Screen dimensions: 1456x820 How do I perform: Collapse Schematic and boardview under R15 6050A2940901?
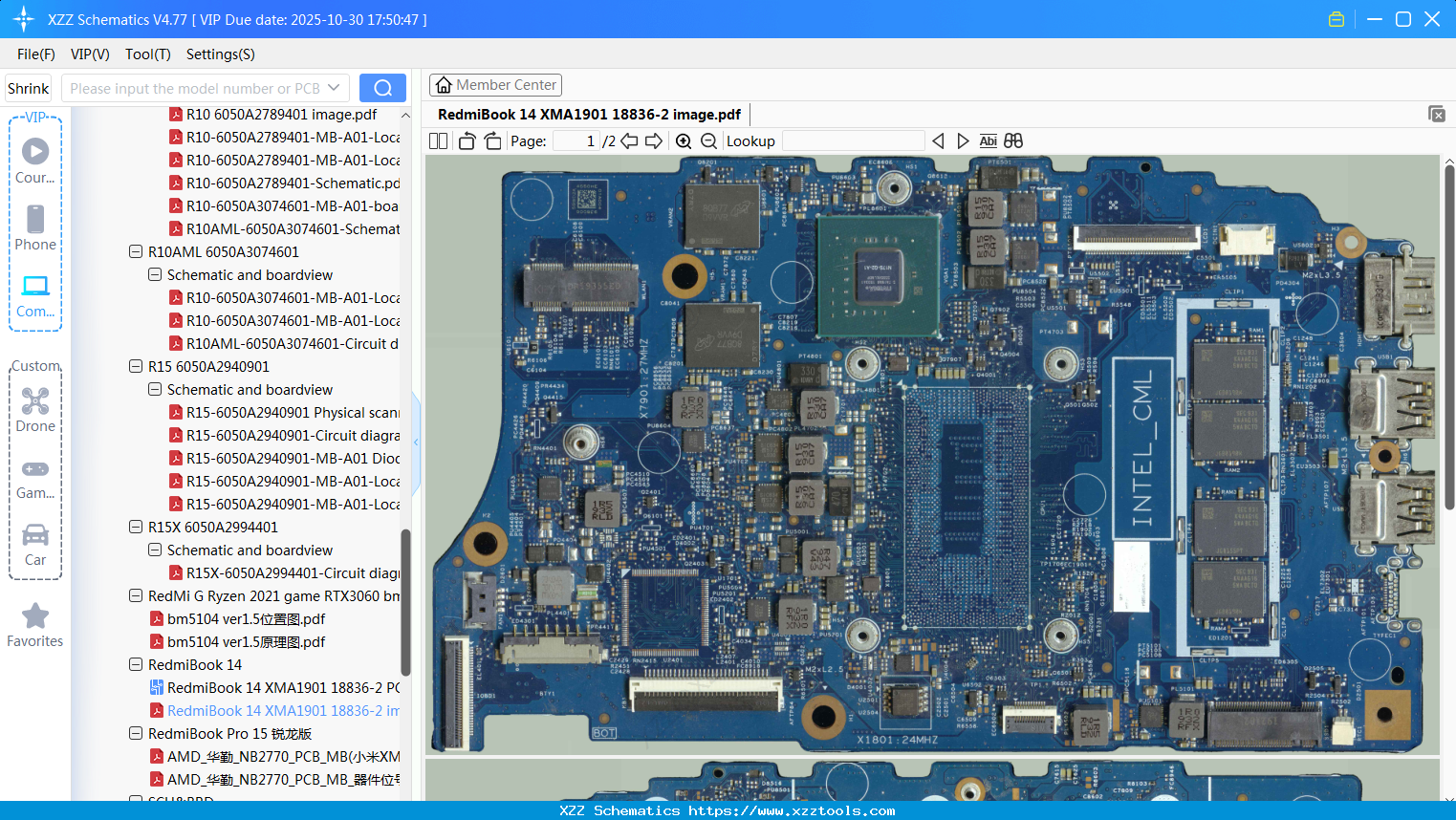(x=155, y=390)
